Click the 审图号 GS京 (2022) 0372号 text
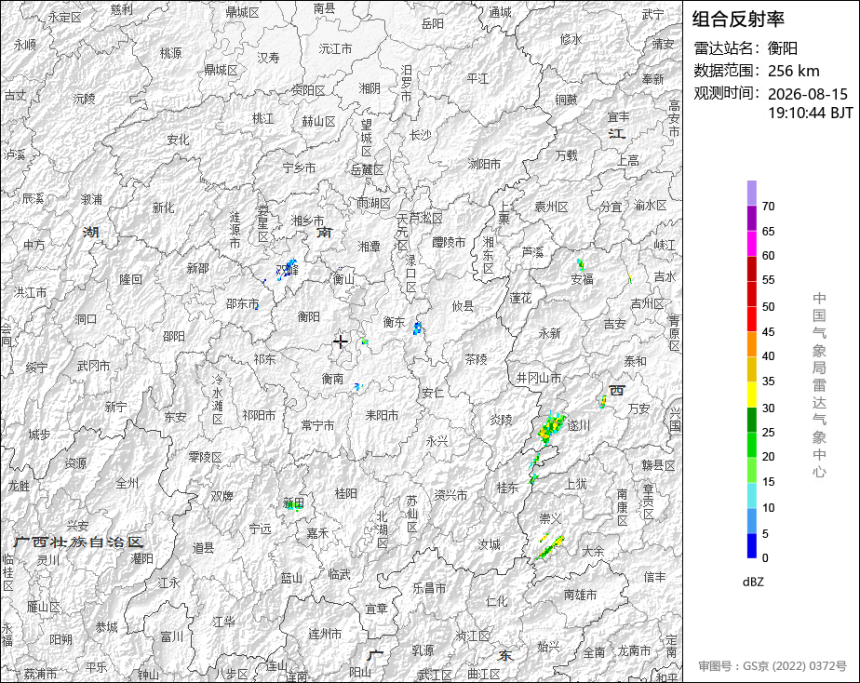 point(772,666)
